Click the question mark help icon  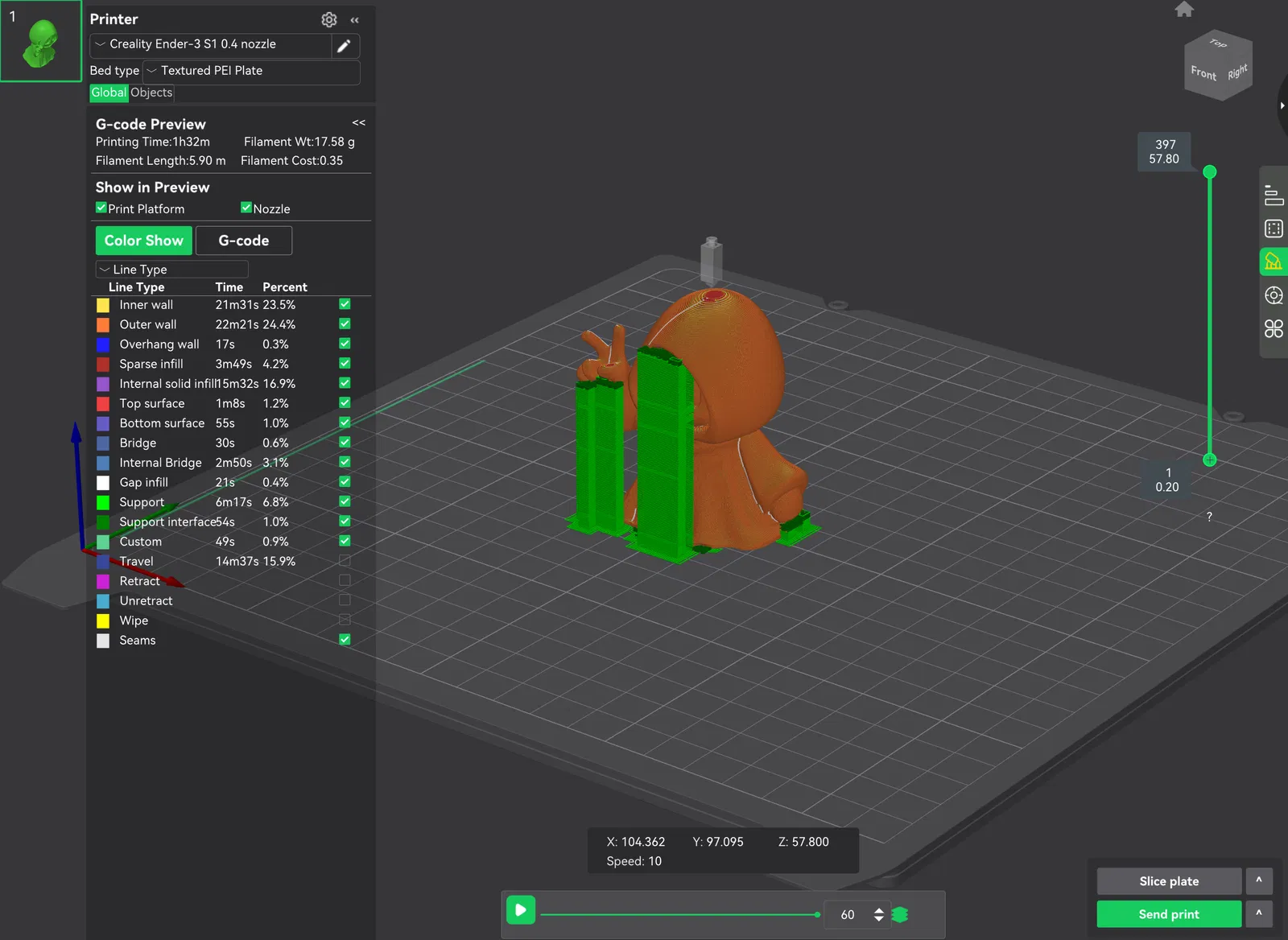[1209, 517]
